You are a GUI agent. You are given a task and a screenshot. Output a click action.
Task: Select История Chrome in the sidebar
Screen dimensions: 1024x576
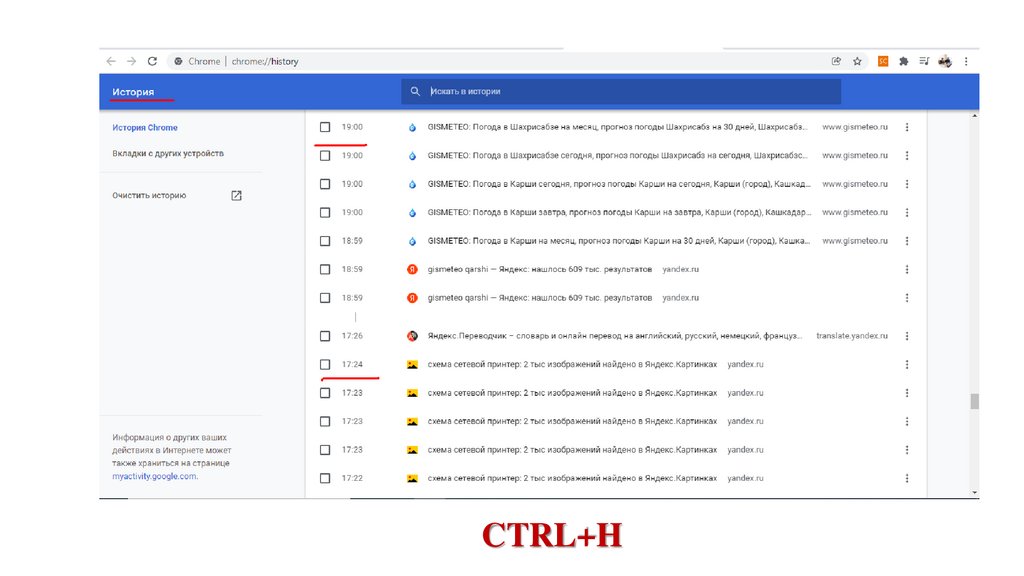(144, 127)
